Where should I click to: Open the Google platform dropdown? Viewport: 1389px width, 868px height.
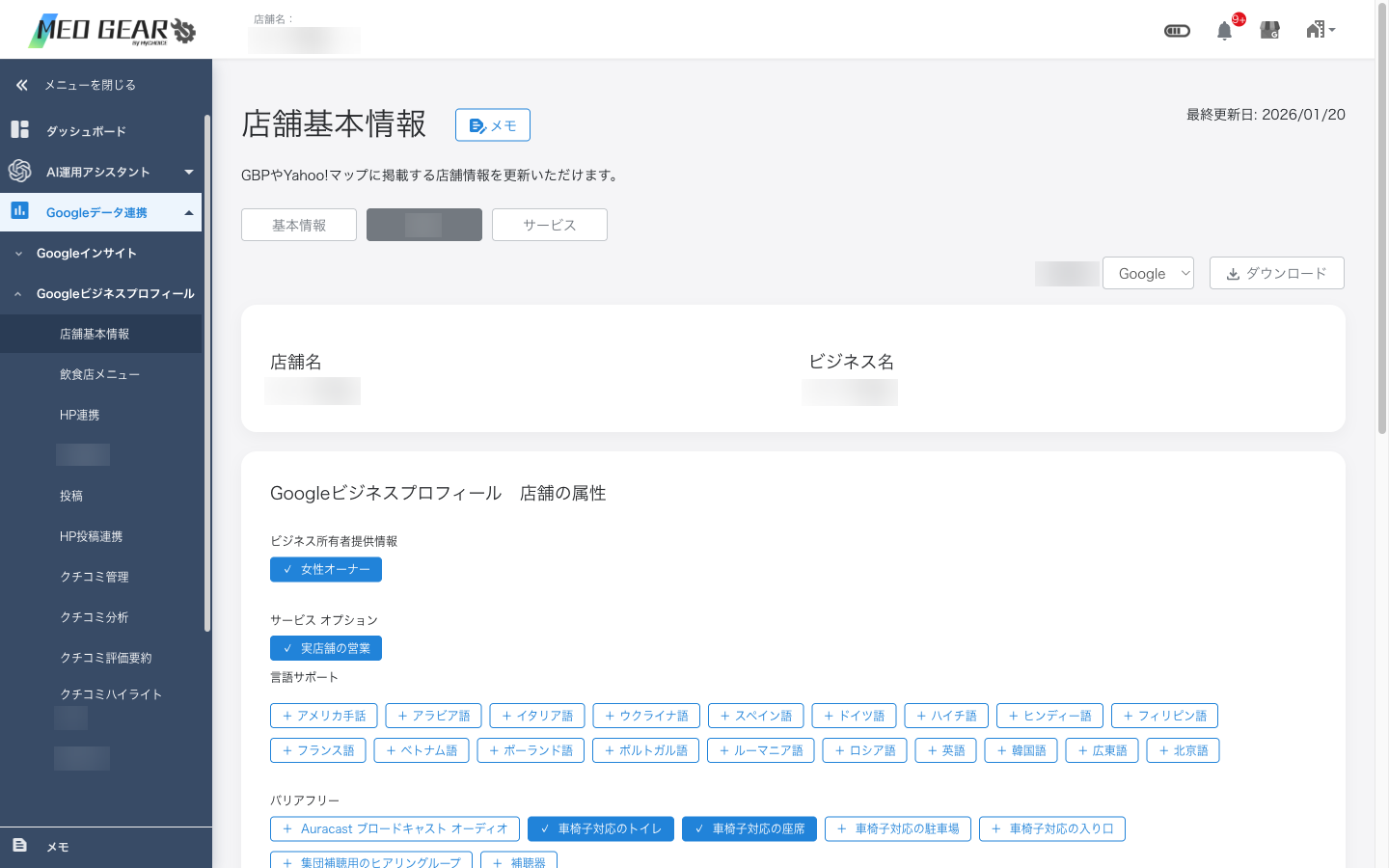[x=1148, y=273]
